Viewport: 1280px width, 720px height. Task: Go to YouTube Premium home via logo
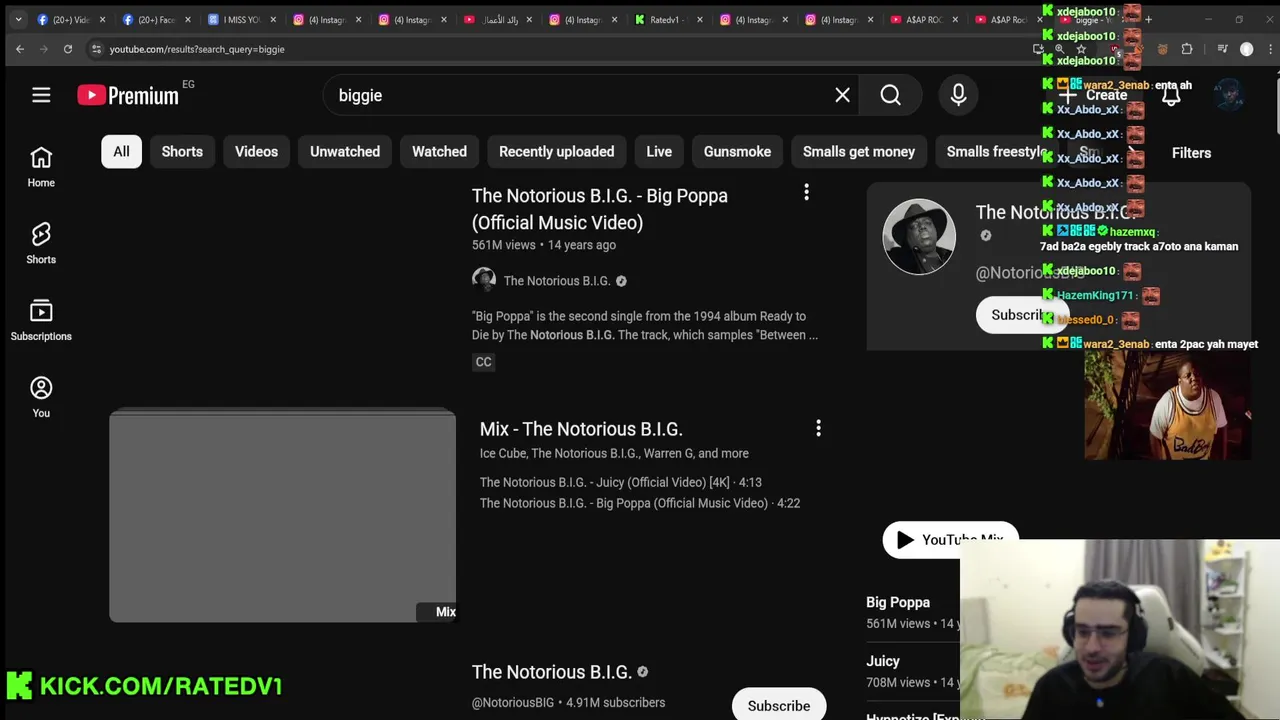point(128,95)
